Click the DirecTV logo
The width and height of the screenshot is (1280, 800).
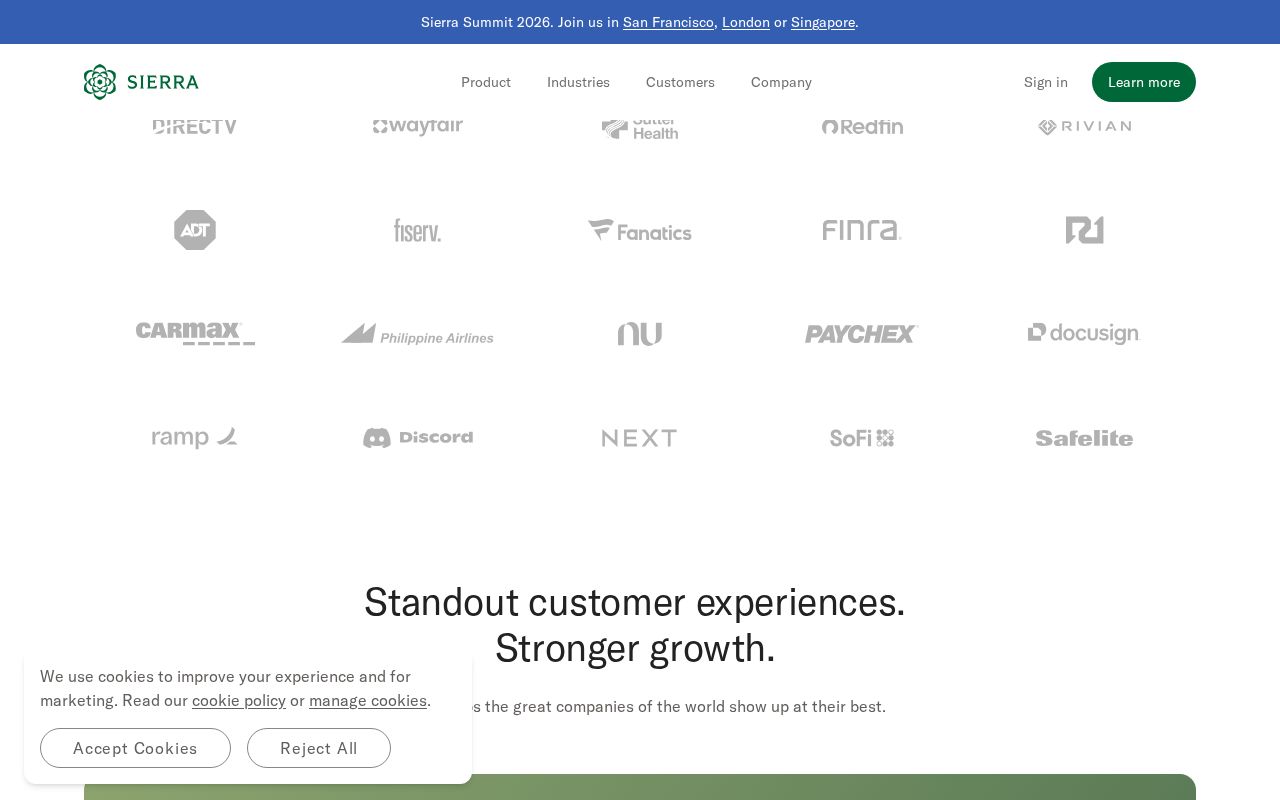point(195,127)
